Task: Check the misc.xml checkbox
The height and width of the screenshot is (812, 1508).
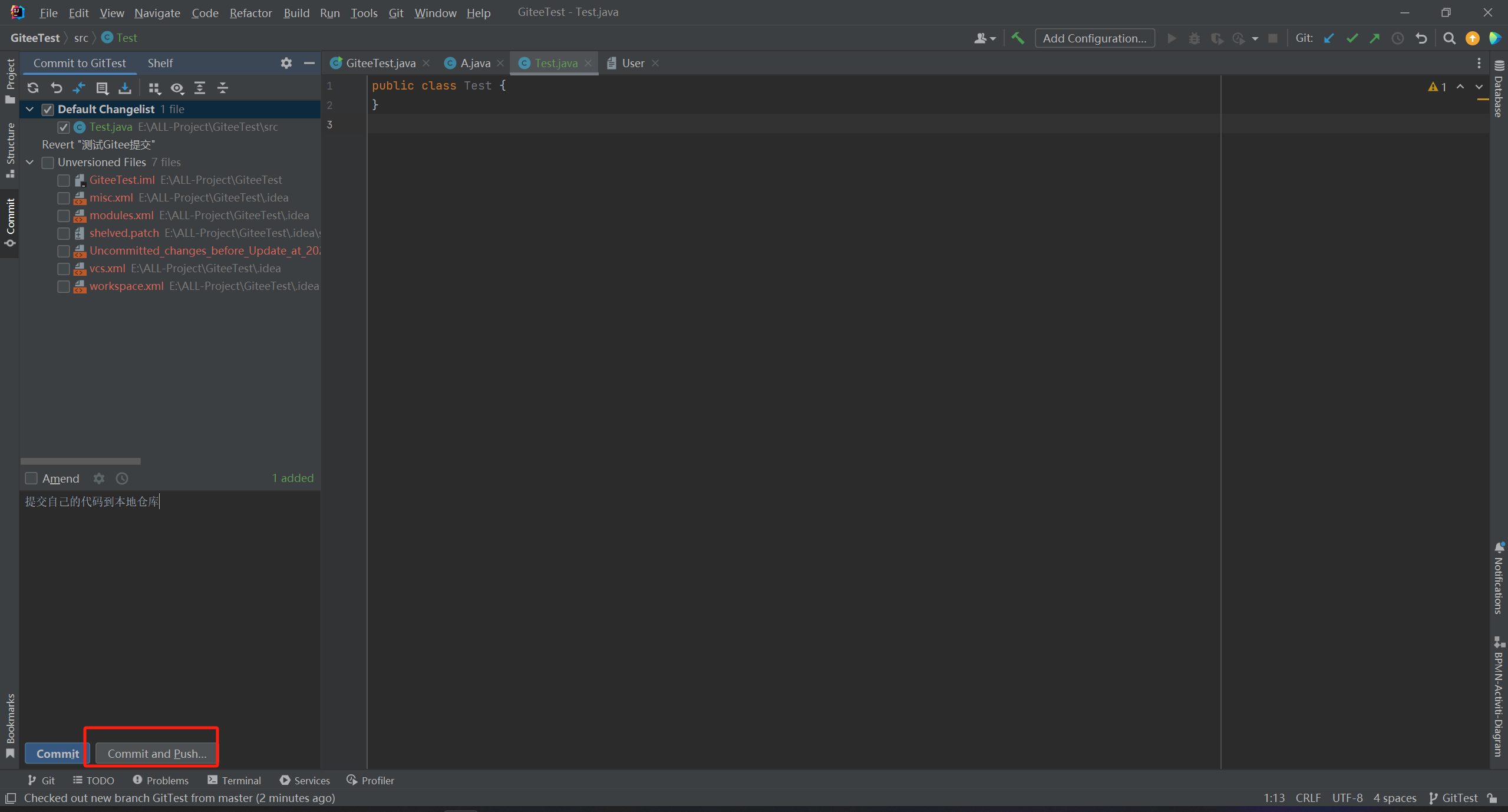Action: [64, 198]
